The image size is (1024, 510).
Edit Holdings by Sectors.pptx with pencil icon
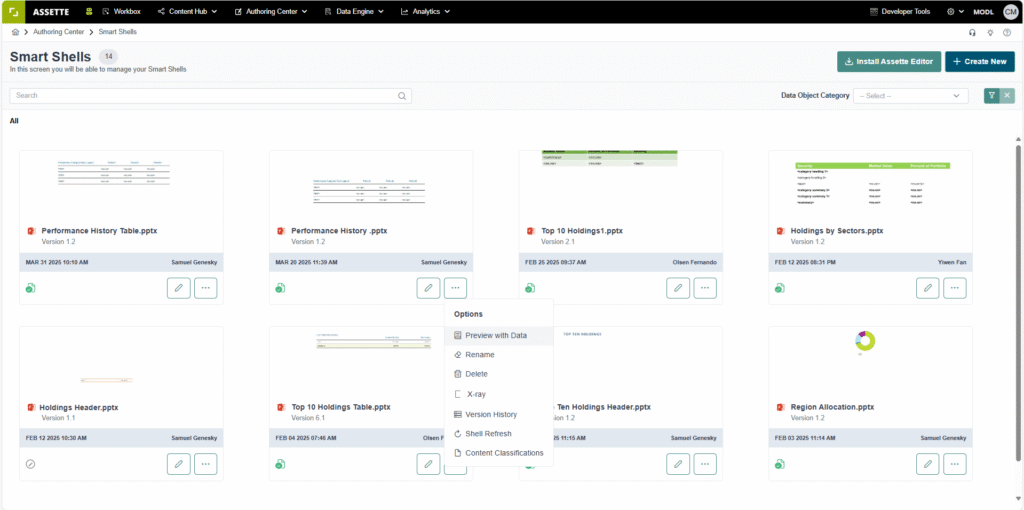[927, 288]
